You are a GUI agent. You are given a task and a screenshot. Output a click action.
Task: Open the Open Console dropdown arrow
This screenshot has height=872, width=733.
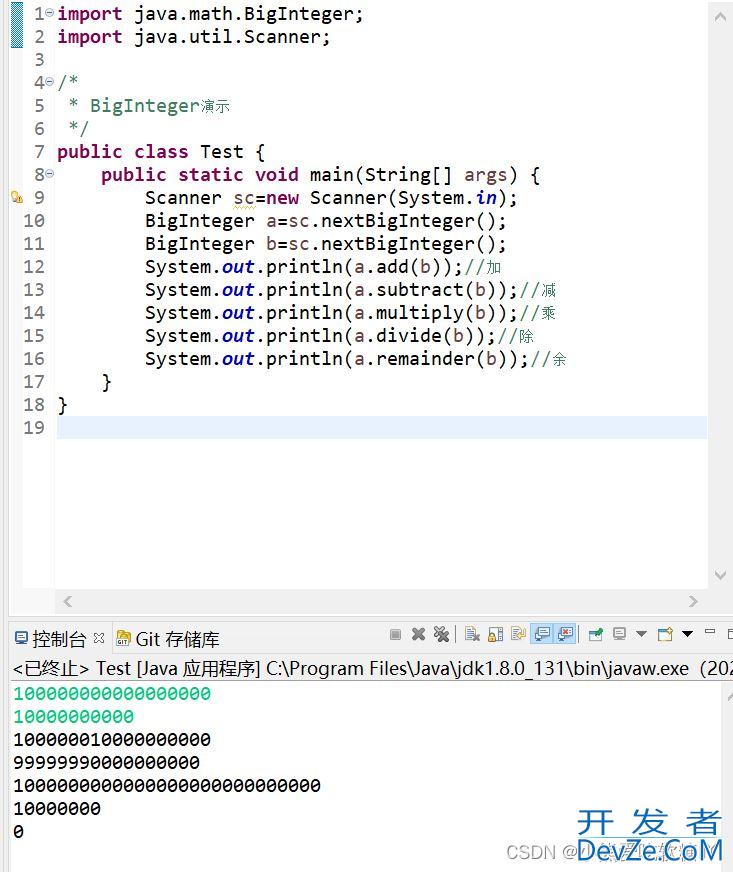point(687,634)
